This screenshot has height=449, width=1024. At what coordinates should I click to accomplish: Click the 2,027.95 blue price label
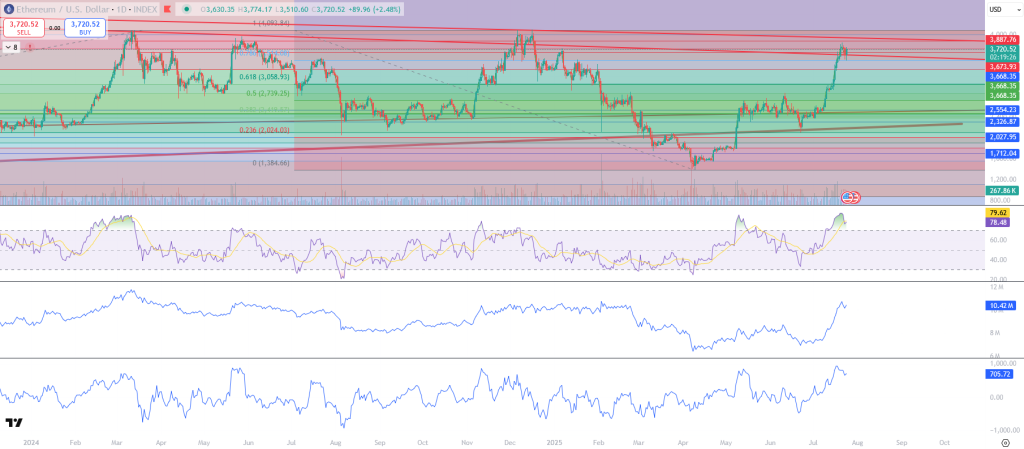[1003, 137]
